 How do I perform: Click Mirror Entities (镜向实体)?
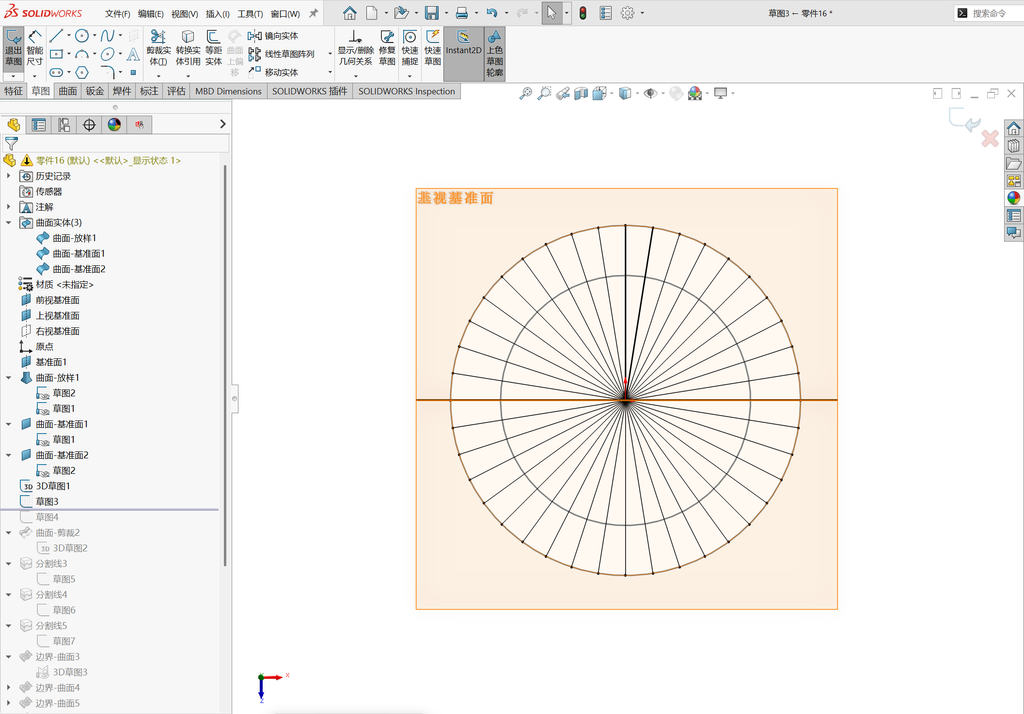(273, 36)
